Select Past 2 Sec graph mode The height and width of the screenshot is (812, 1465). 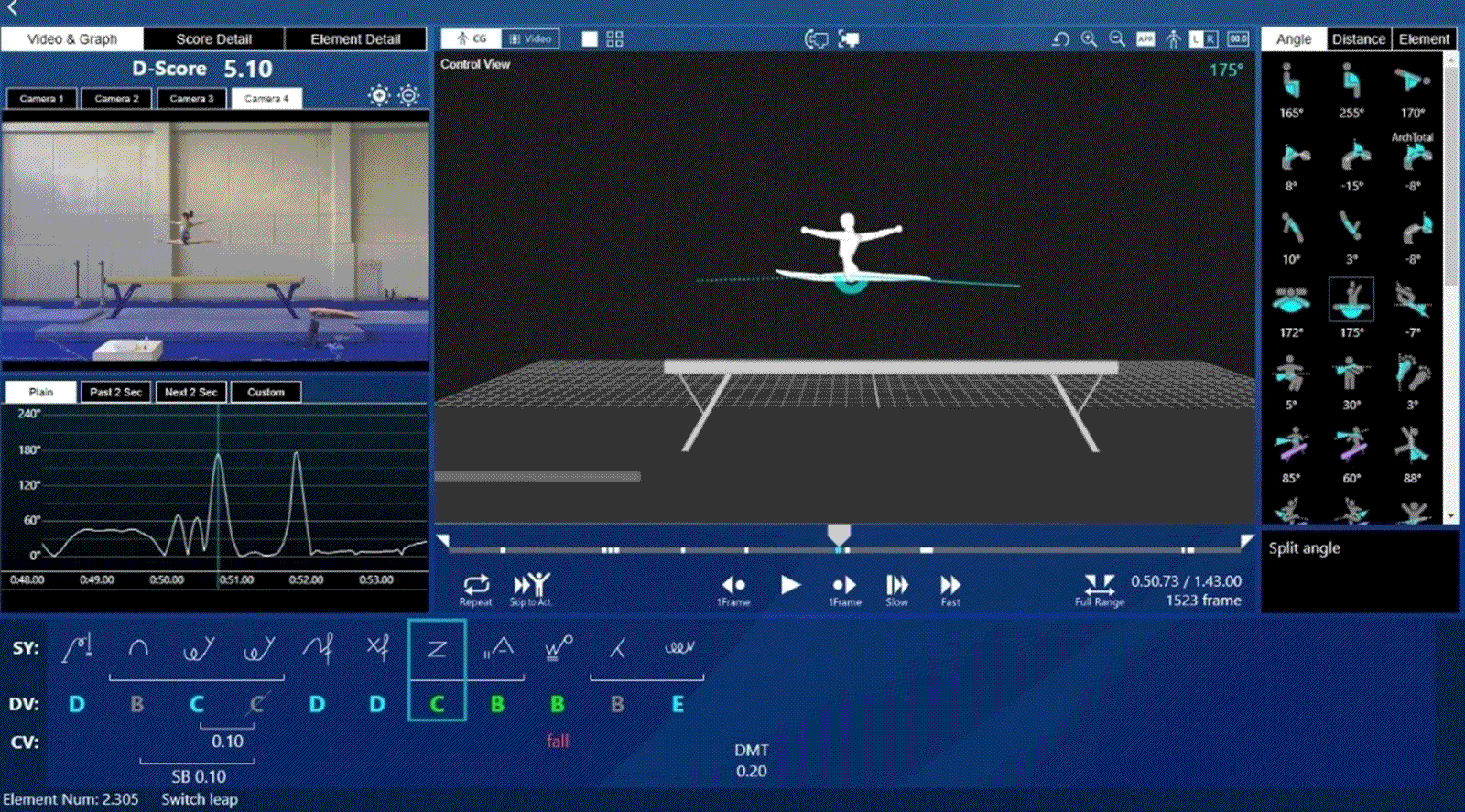coord(116,392)
